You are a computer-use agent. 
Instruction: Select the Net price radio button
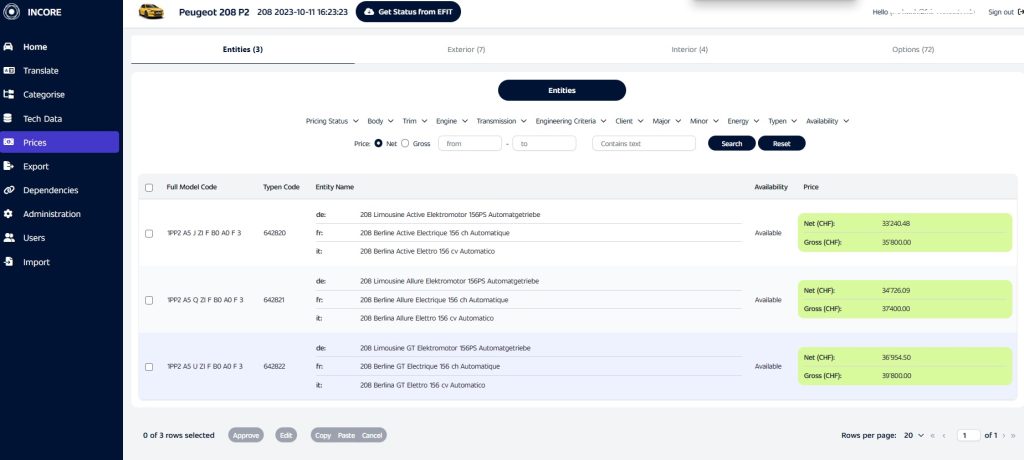378,143
